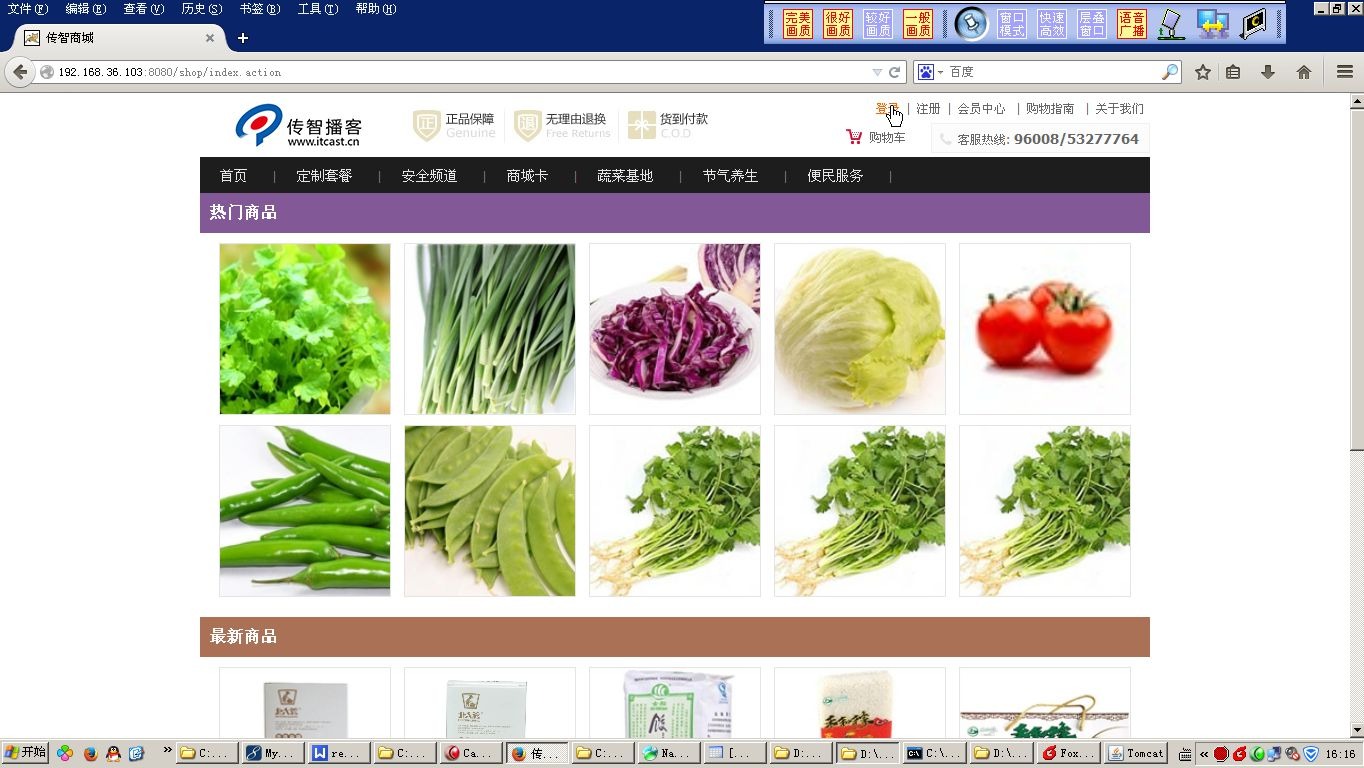Open the tomato product thumbnail
This screenshot has height=768, width=1364.
point(1044,329)
